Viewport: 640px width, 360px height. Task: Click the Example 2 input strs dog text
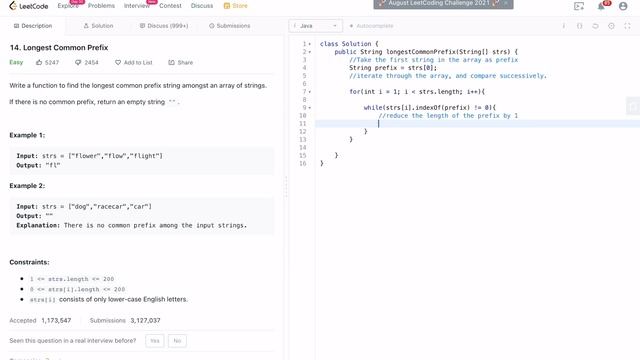click(x=84, y=207)
